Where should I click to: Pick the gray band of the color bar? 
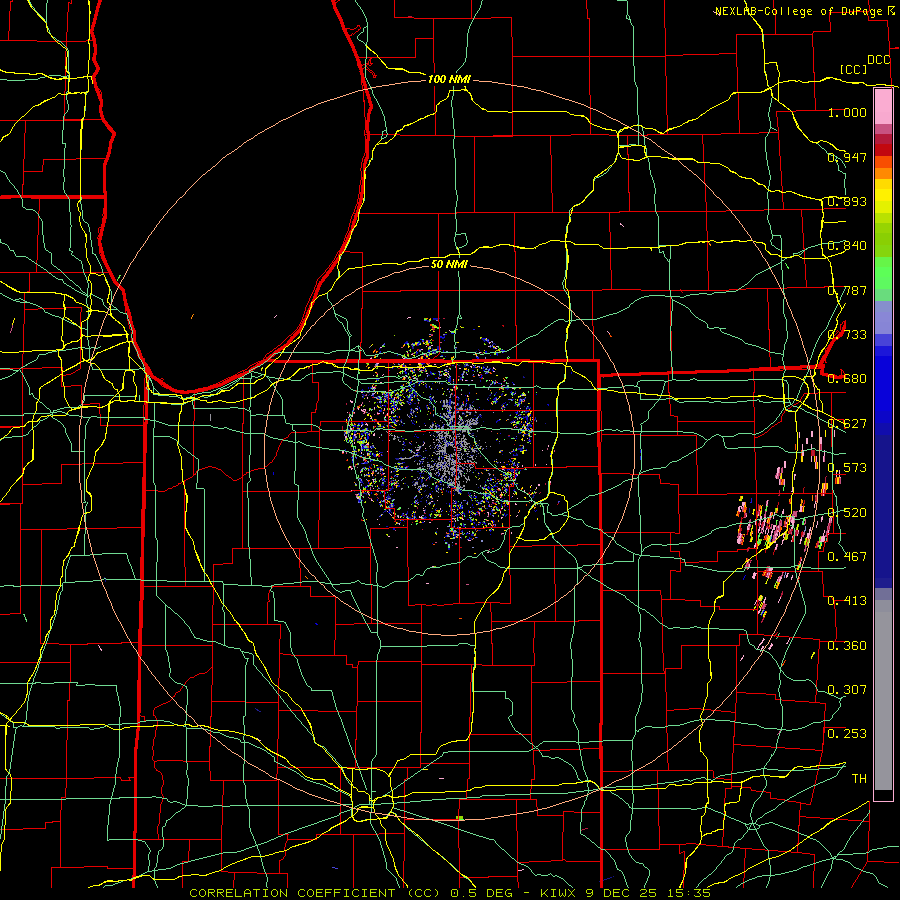point(883,695)
